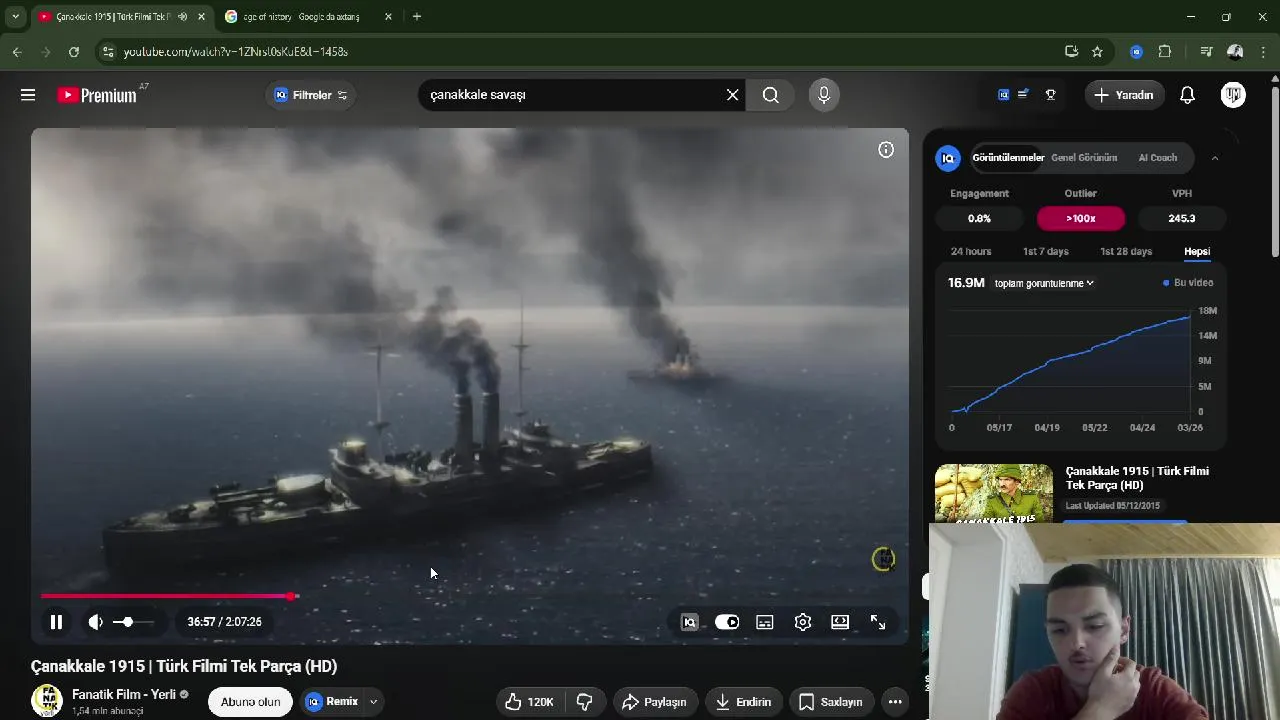This screenshot has width=1280, height=720.
Task: Open the Çanakkale 1915 recommended video thumbnail
Action: point(994,494)
